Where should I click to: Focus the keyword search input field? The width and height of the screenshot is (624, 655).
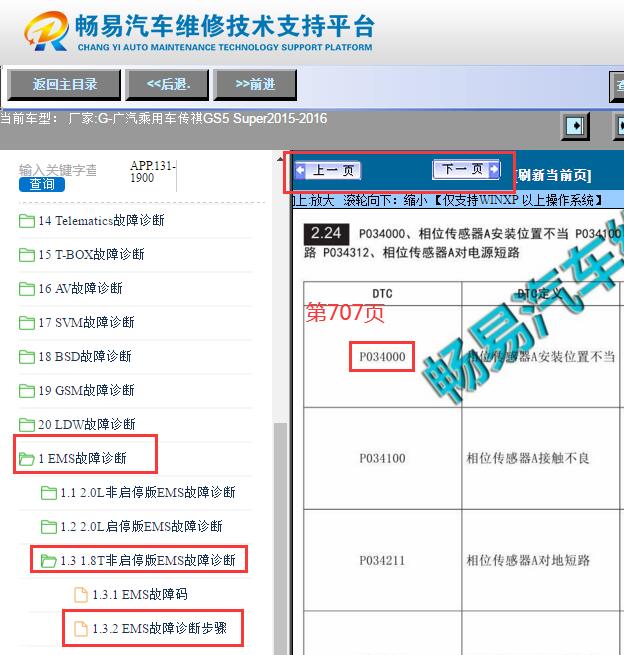click(58, 170)
